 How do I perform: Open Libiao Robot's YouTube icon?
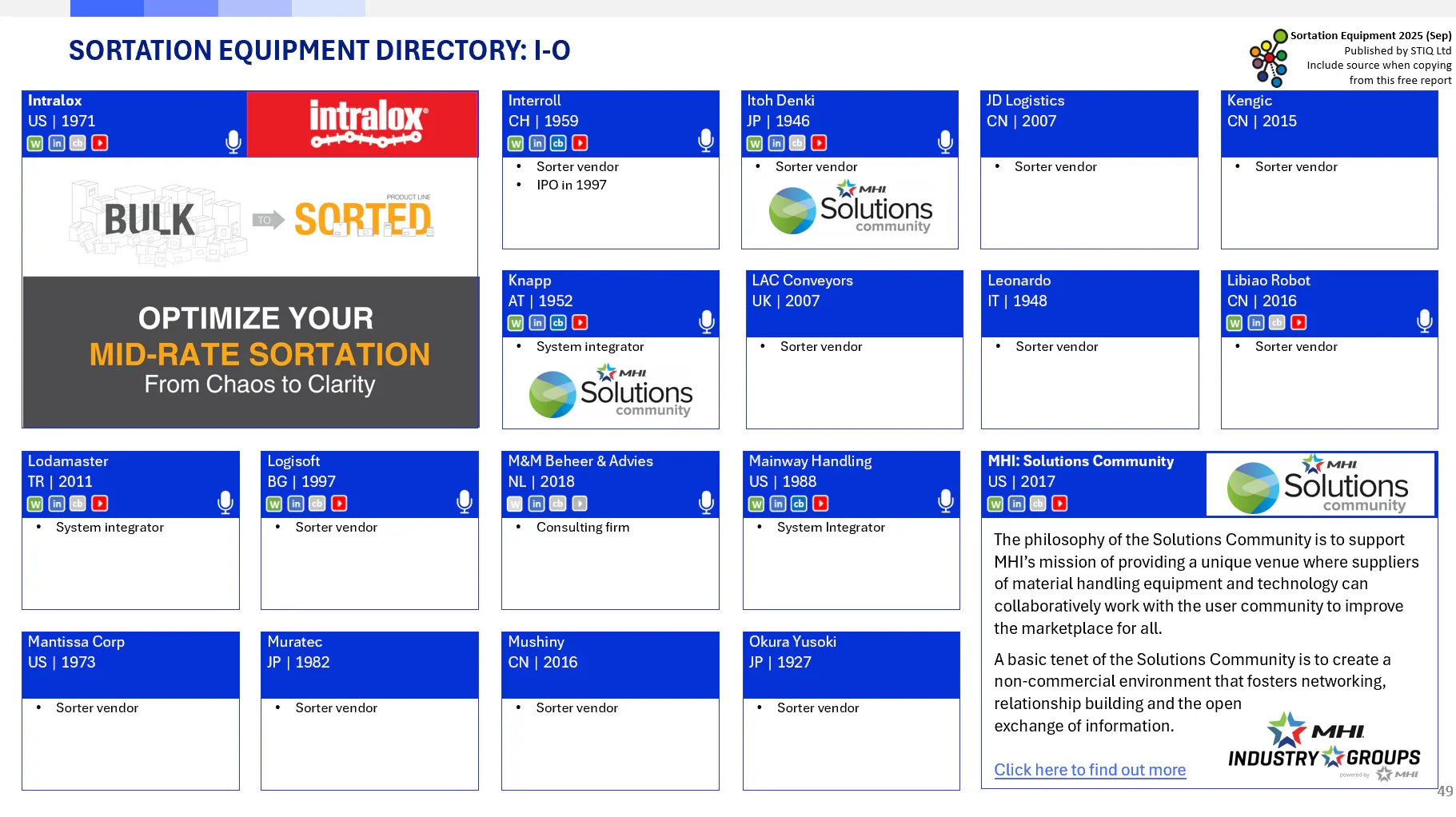(x=1298, y=323)
